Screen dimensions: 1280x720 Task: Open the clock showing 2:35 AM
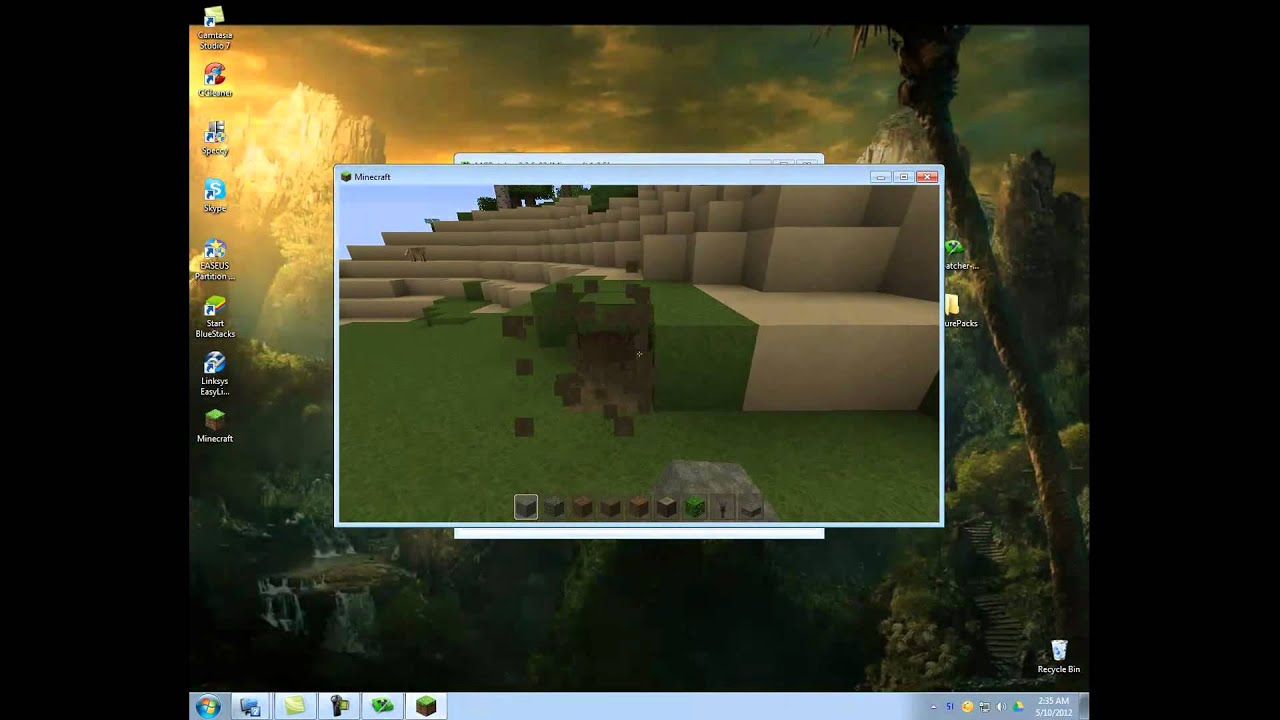click(1054, 707)
